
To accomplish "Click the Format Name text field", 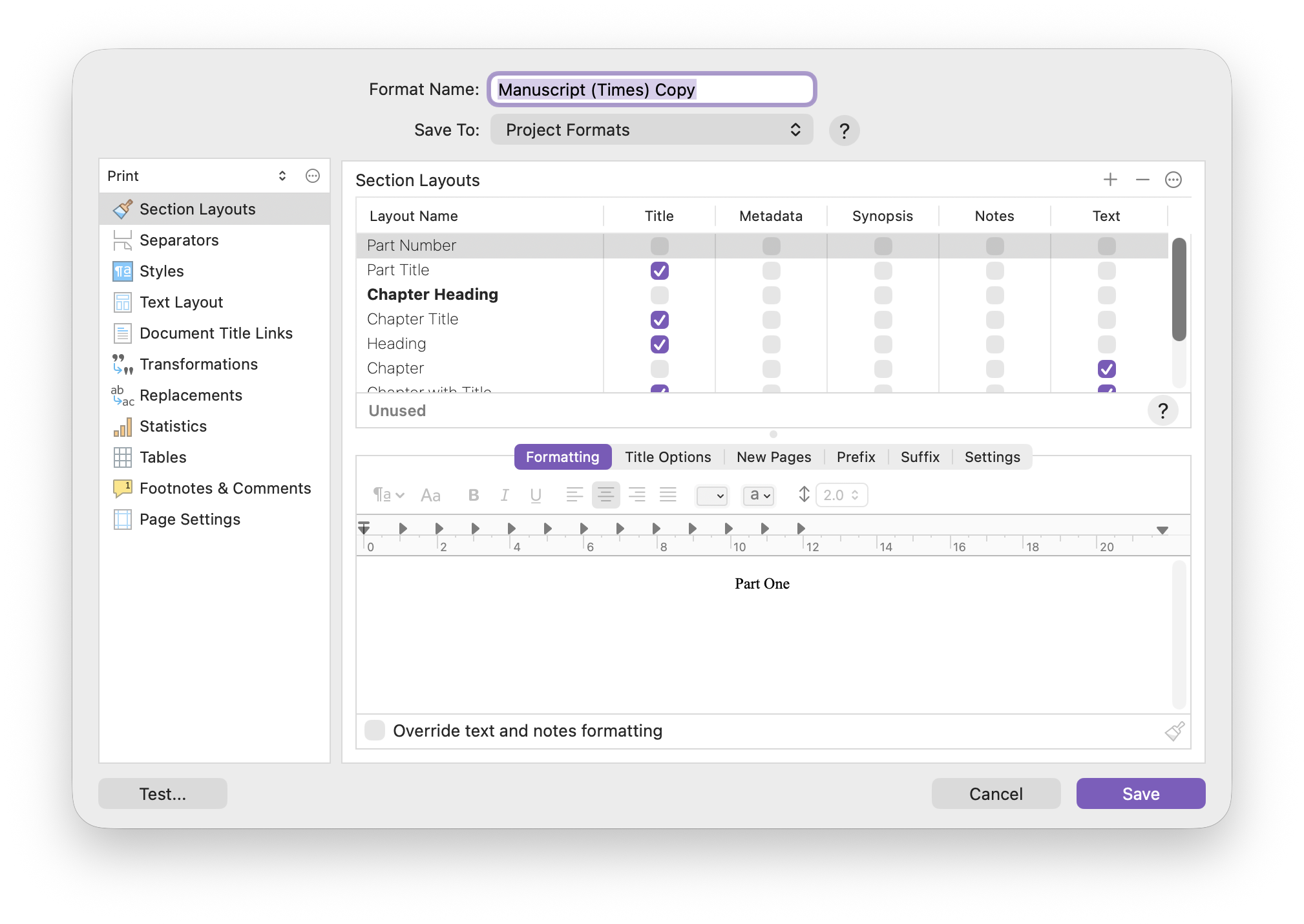I will [651, 89].
